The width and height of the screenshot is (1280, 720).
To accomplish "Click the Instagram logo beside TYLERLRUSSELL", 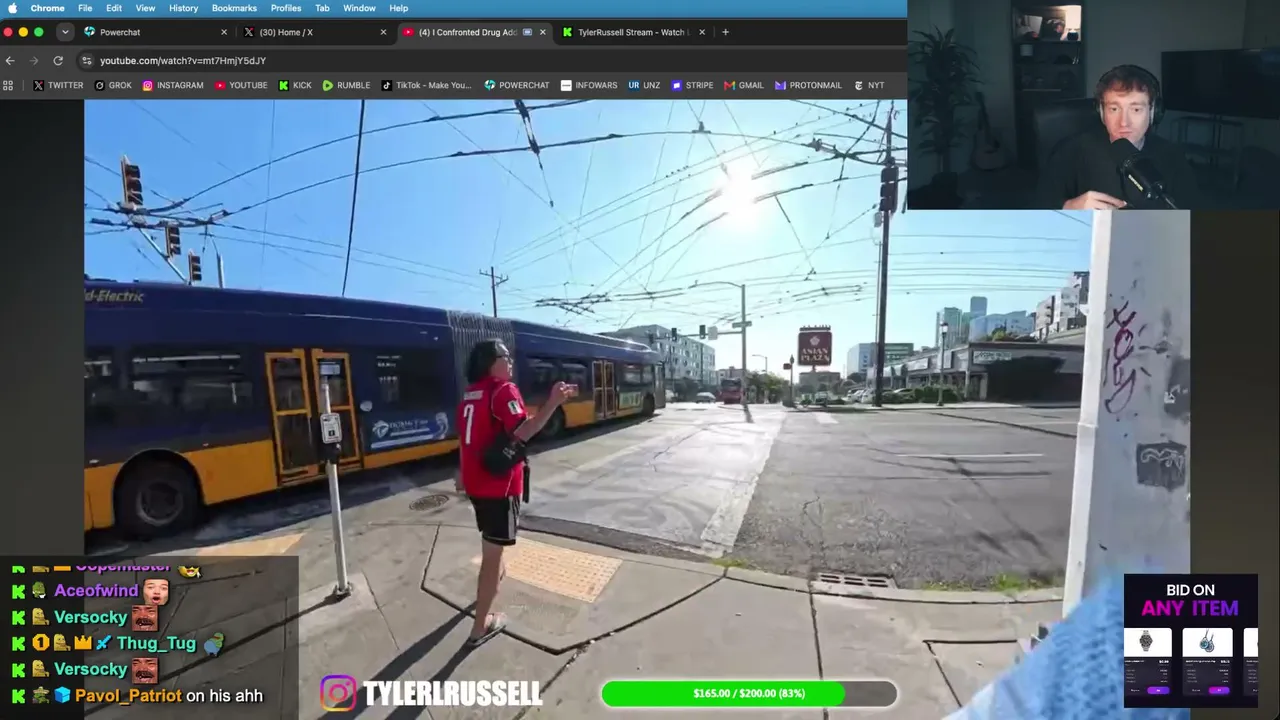I will (x=338, y=693).
